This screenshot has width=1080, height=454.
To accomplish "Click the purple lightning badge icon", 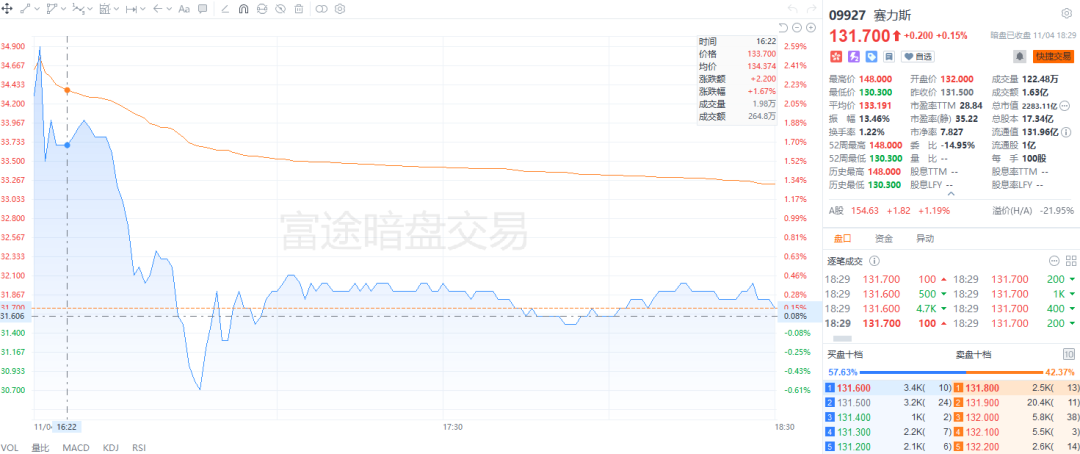I will (854, 56).
